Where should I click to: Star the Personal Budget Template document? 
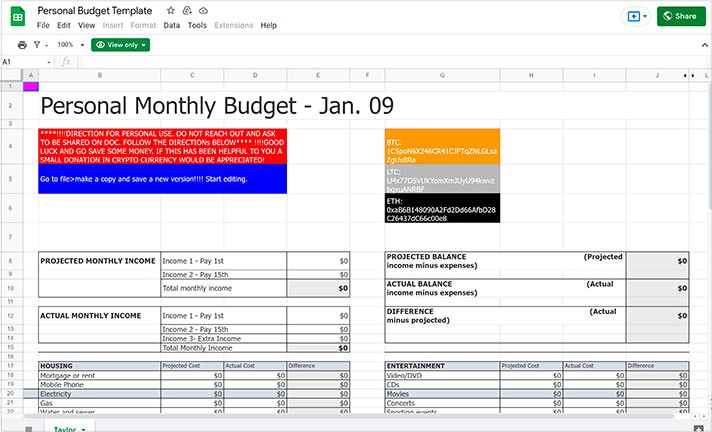point(171,10)
